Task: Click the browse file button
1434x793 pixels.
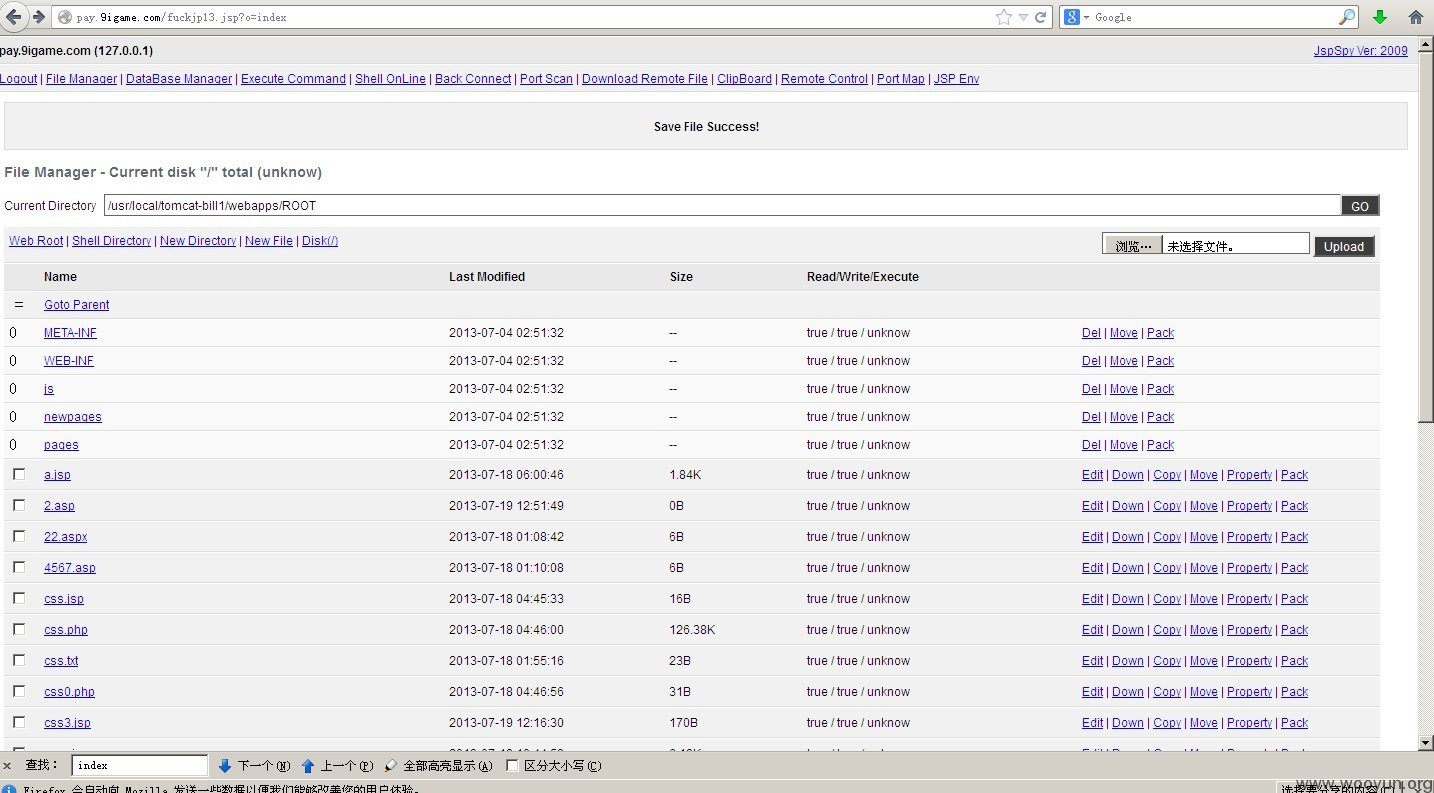Action: (1132, 245)
